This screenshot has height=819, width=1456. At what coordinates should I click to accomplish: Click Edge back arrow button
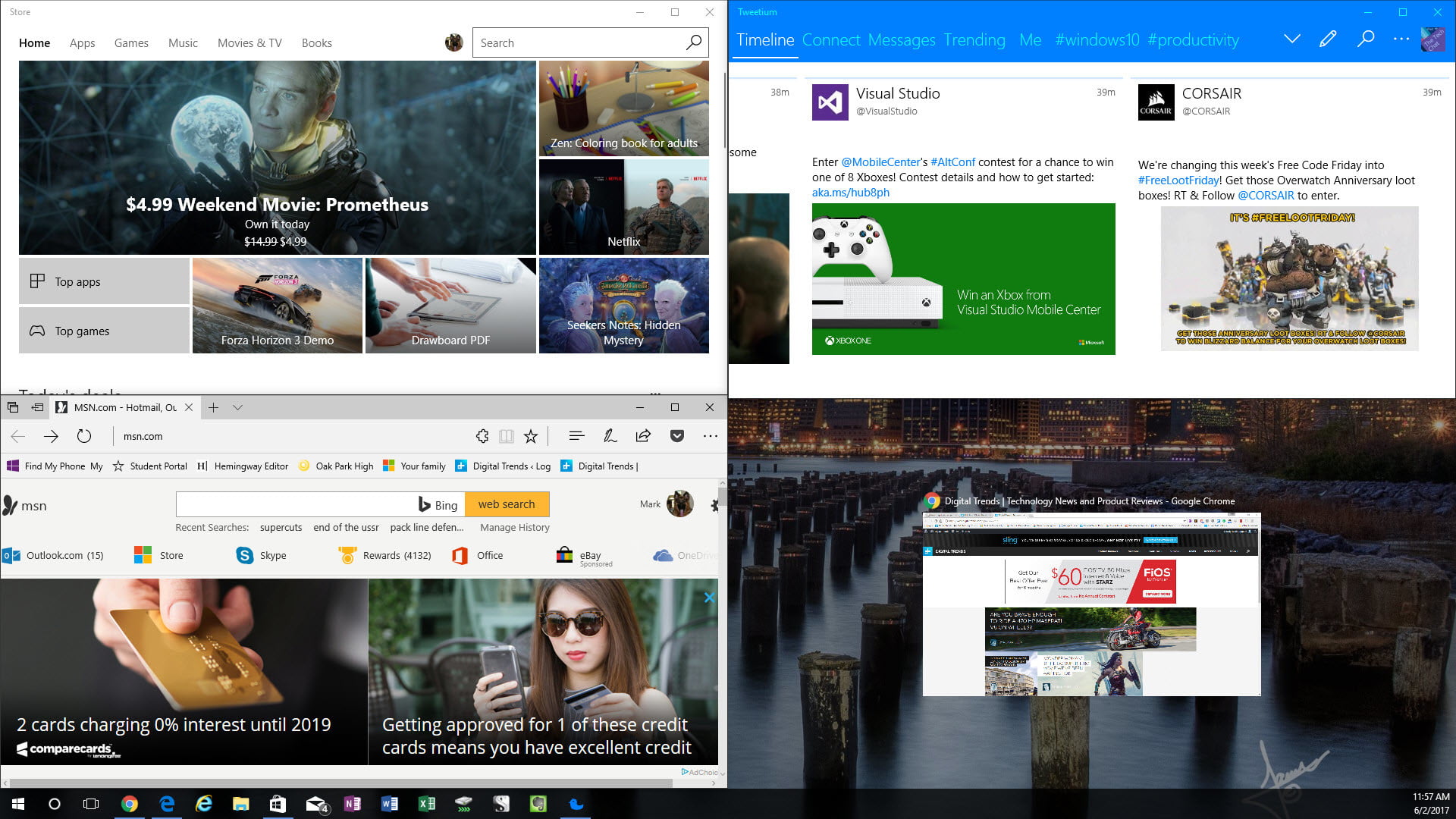(x=18, y=436)
